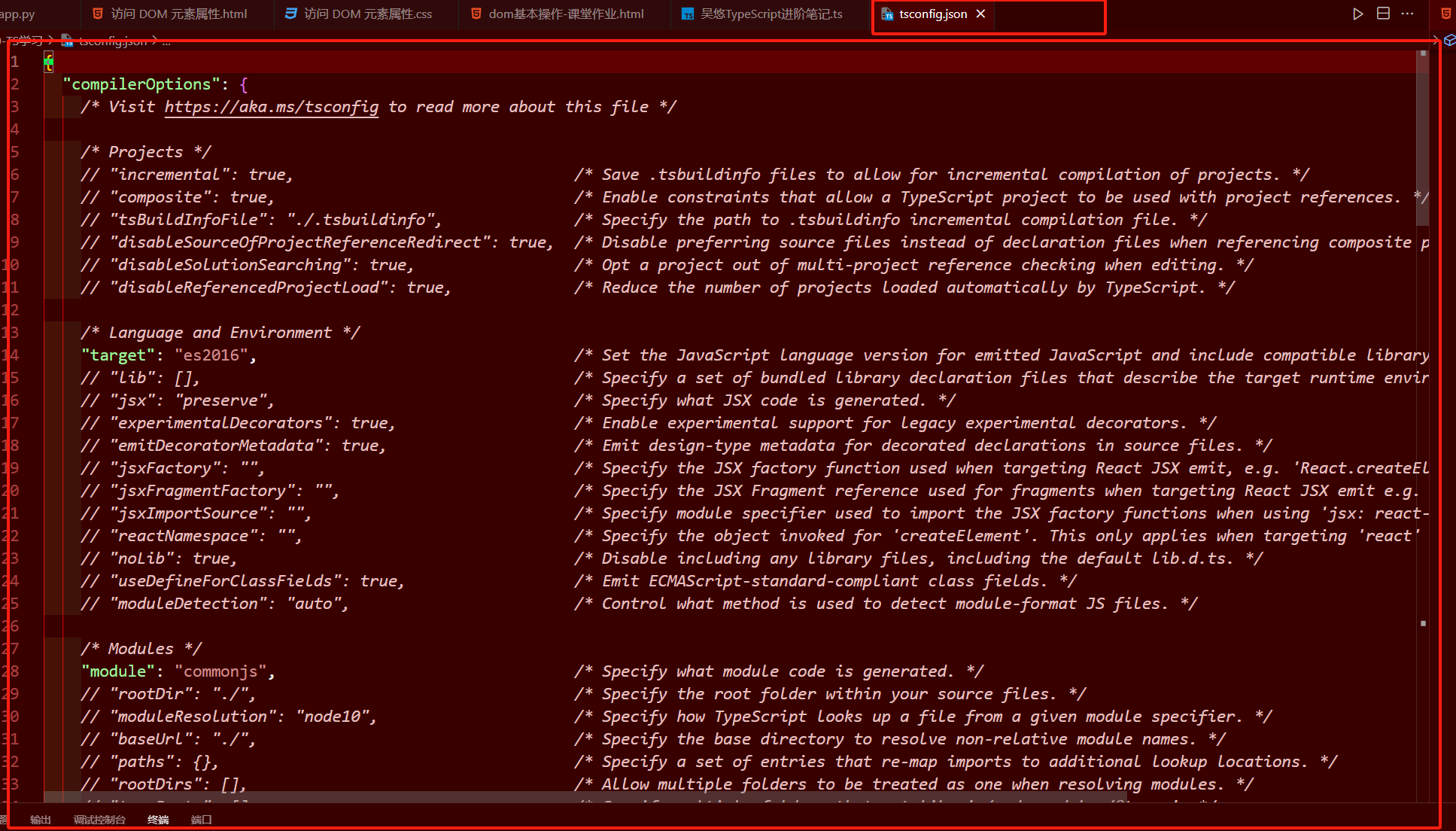Viewport: 1456px width, 831px height.
Task: Click the "useDefineForClassFields" commented option
Action: [242, 581]
